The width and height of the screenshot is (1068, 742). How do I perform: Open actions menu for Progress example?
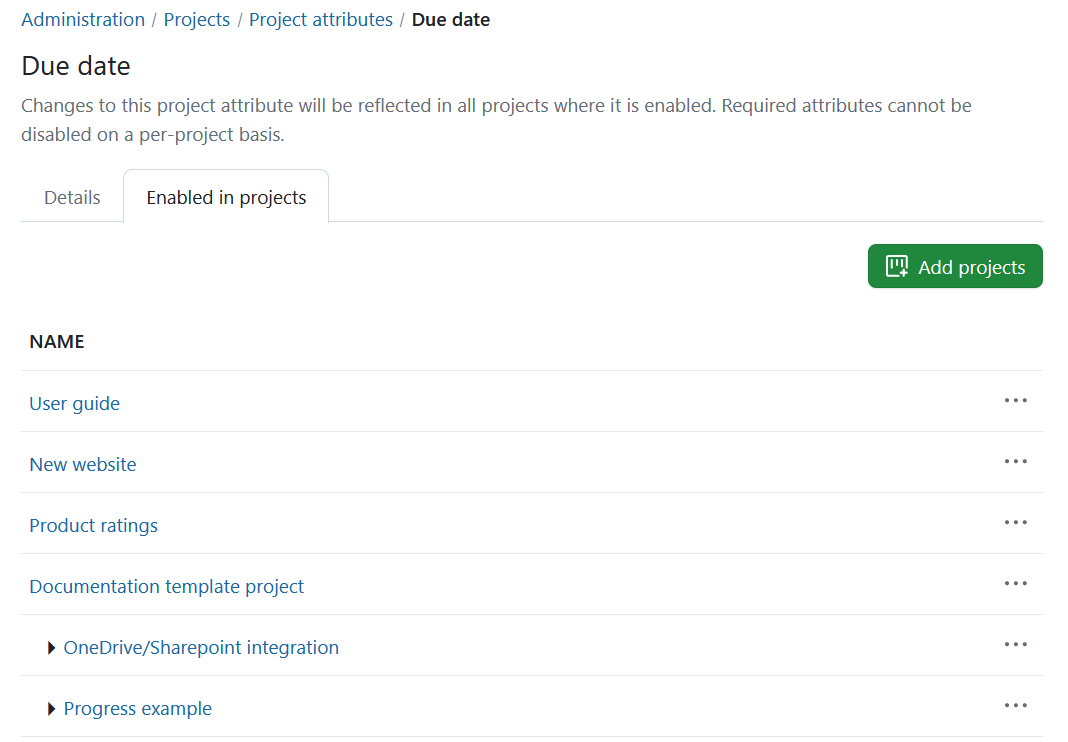click(1015, 706)
